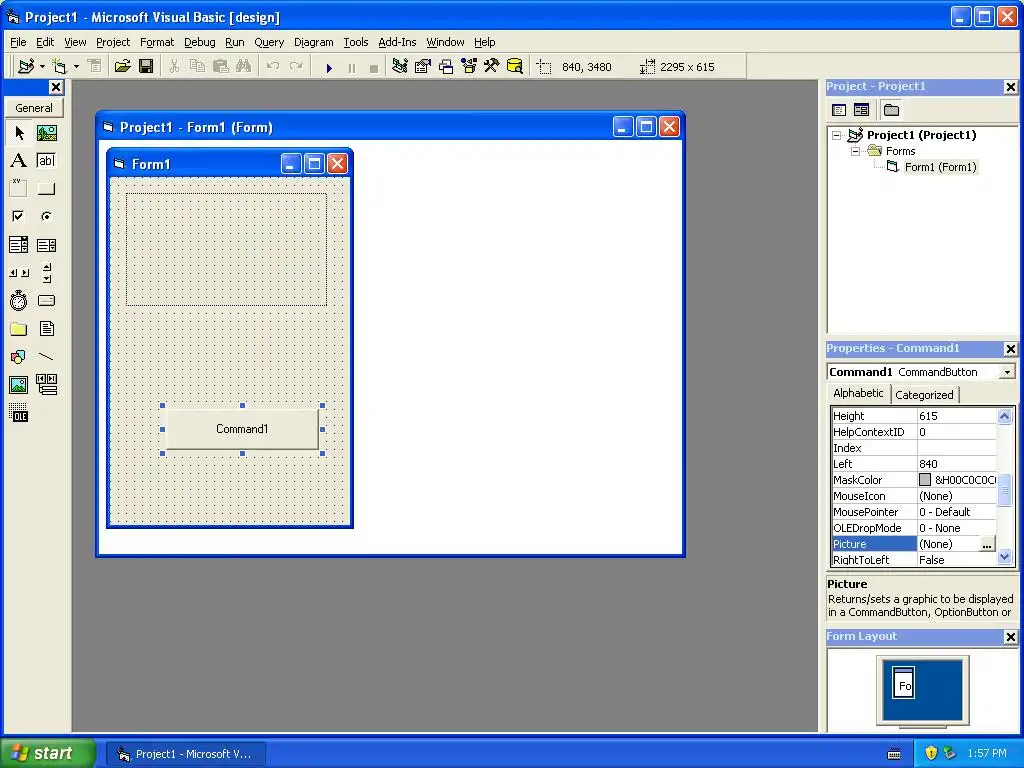Click the Height property value 615
This screenshot has width=1024, height=768.
[x=957, y=416]
